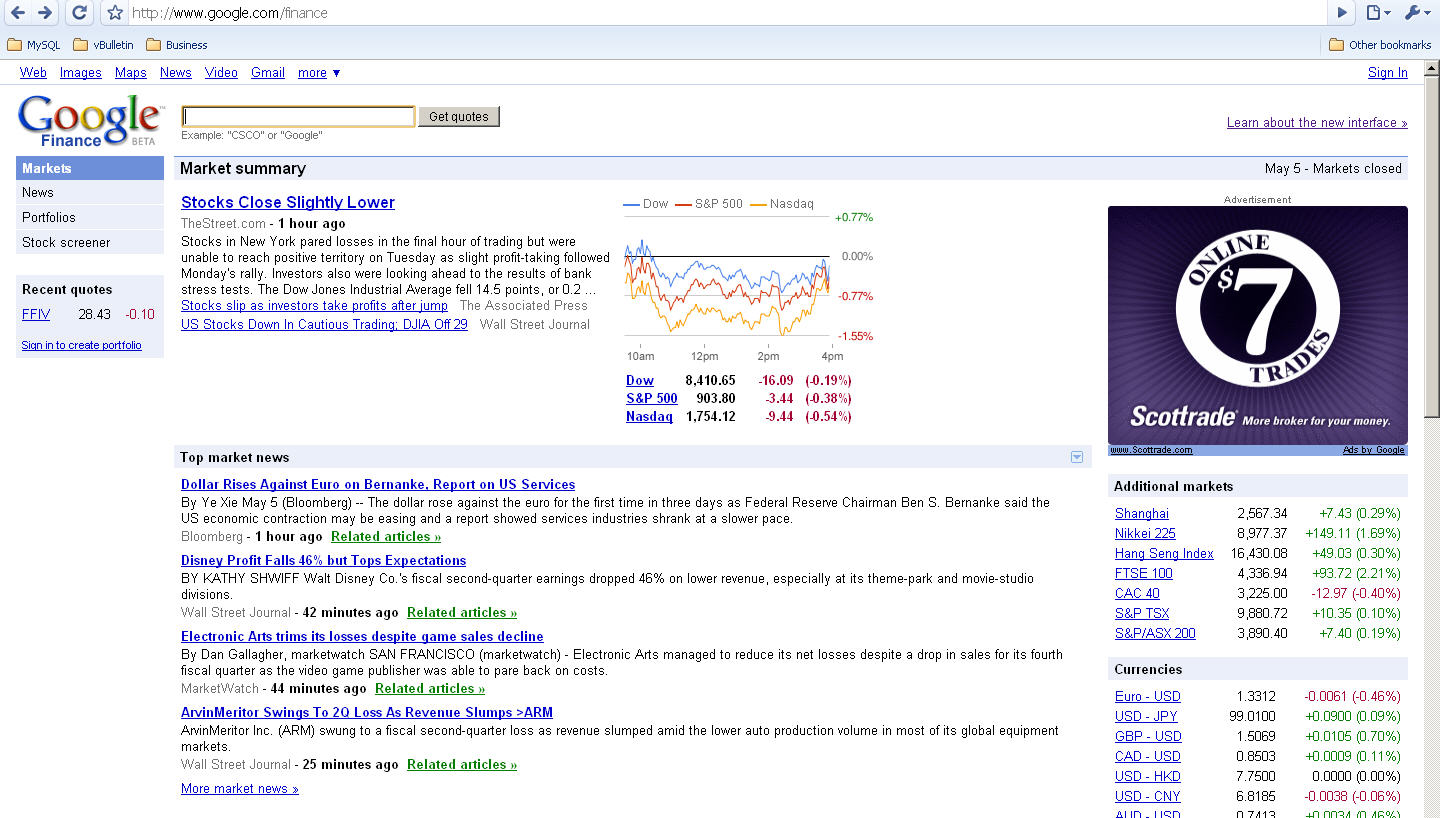Screen dimensions: 1440x818
Task: Open the Business bookmarks folder
Action: pyautogui.click(x=177, y=45)
